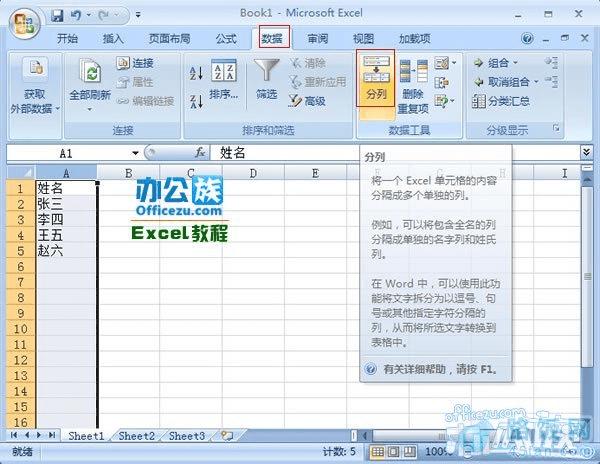Click the what-if analysis icon
The image size is (600, 464).
point(441,101)
